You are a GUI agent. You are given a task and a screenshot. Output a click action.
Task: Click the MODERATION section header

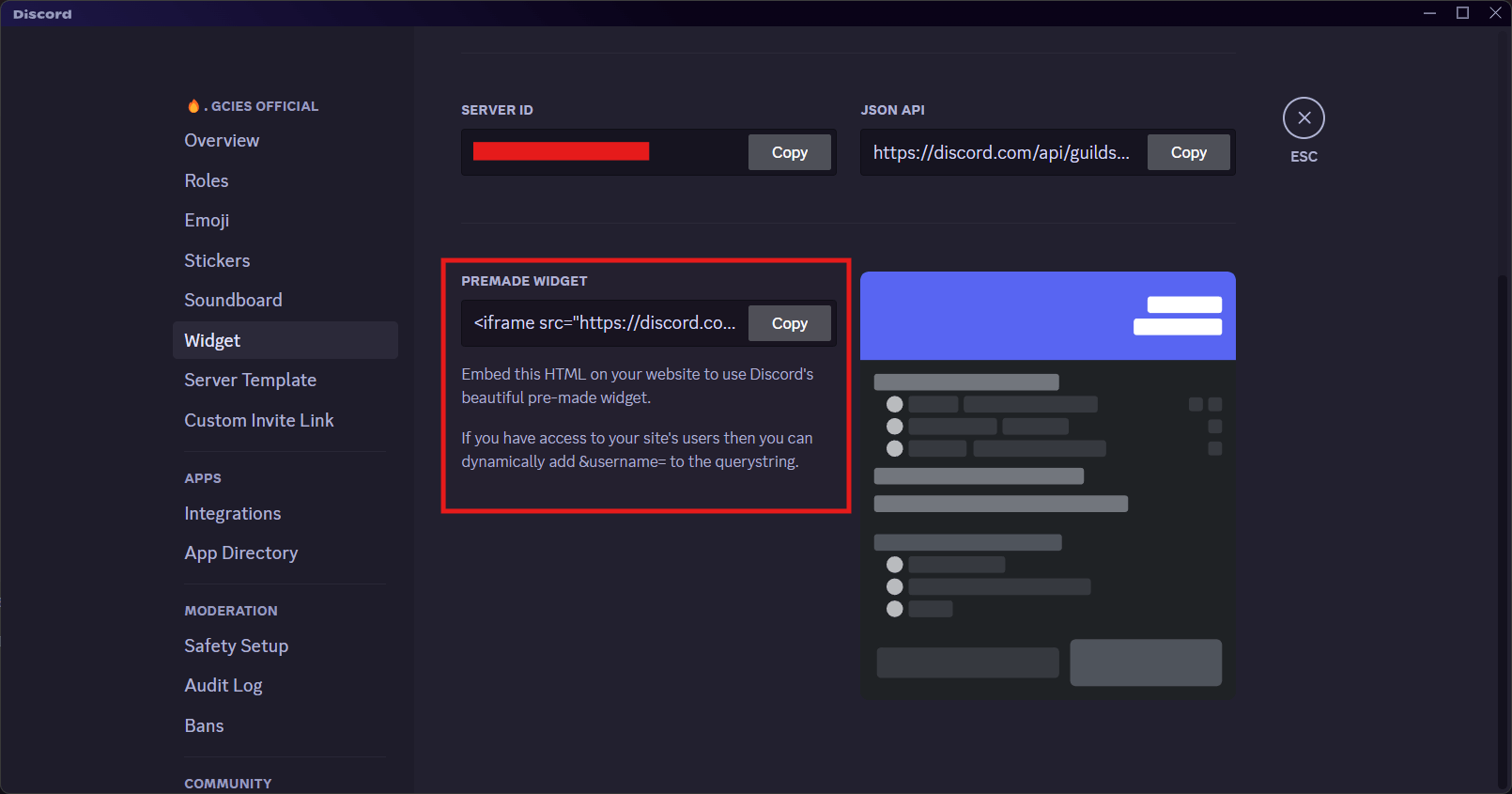[231, 611]
